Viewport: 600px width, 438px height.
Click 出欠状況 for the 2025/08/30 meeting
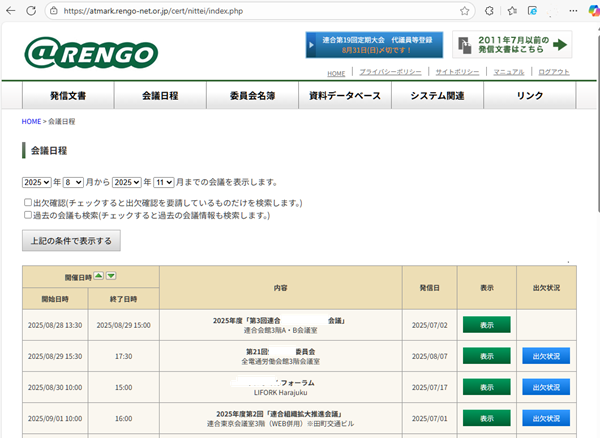pos(546,387)
